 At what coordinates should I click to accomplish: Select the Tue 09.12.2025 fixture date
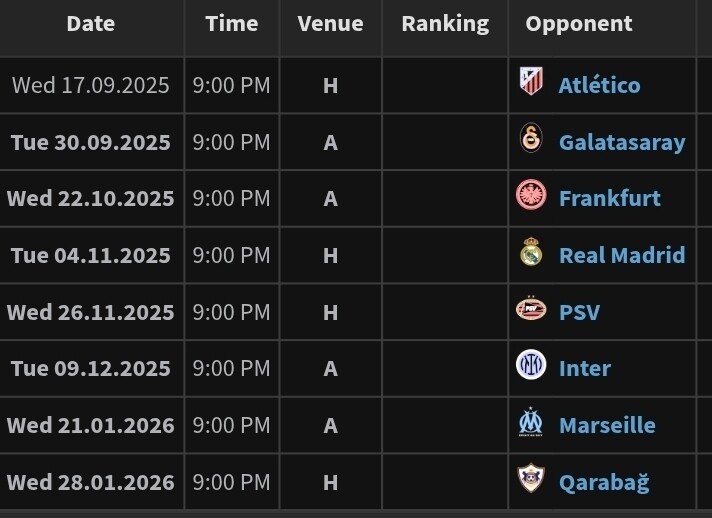[91, 368]
